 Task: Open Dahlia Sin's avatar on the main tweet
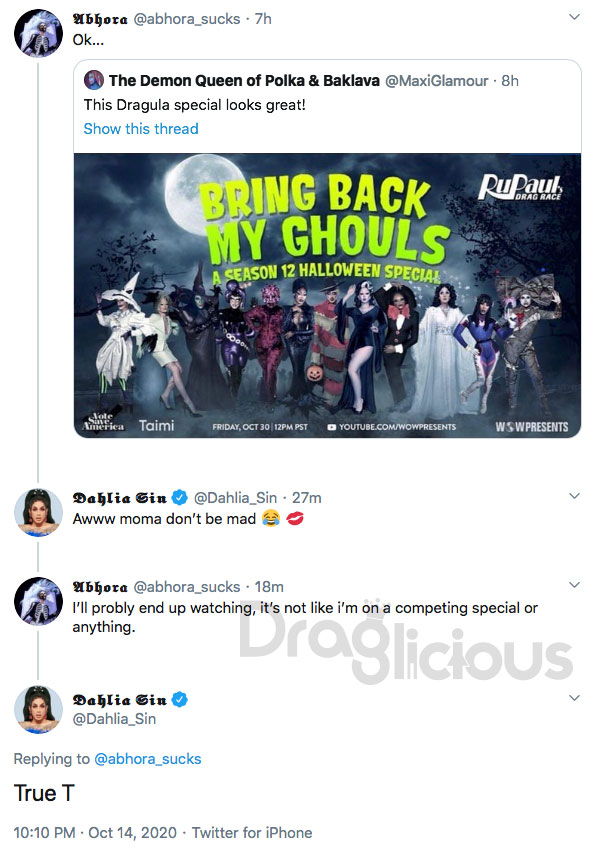[38, 709]
